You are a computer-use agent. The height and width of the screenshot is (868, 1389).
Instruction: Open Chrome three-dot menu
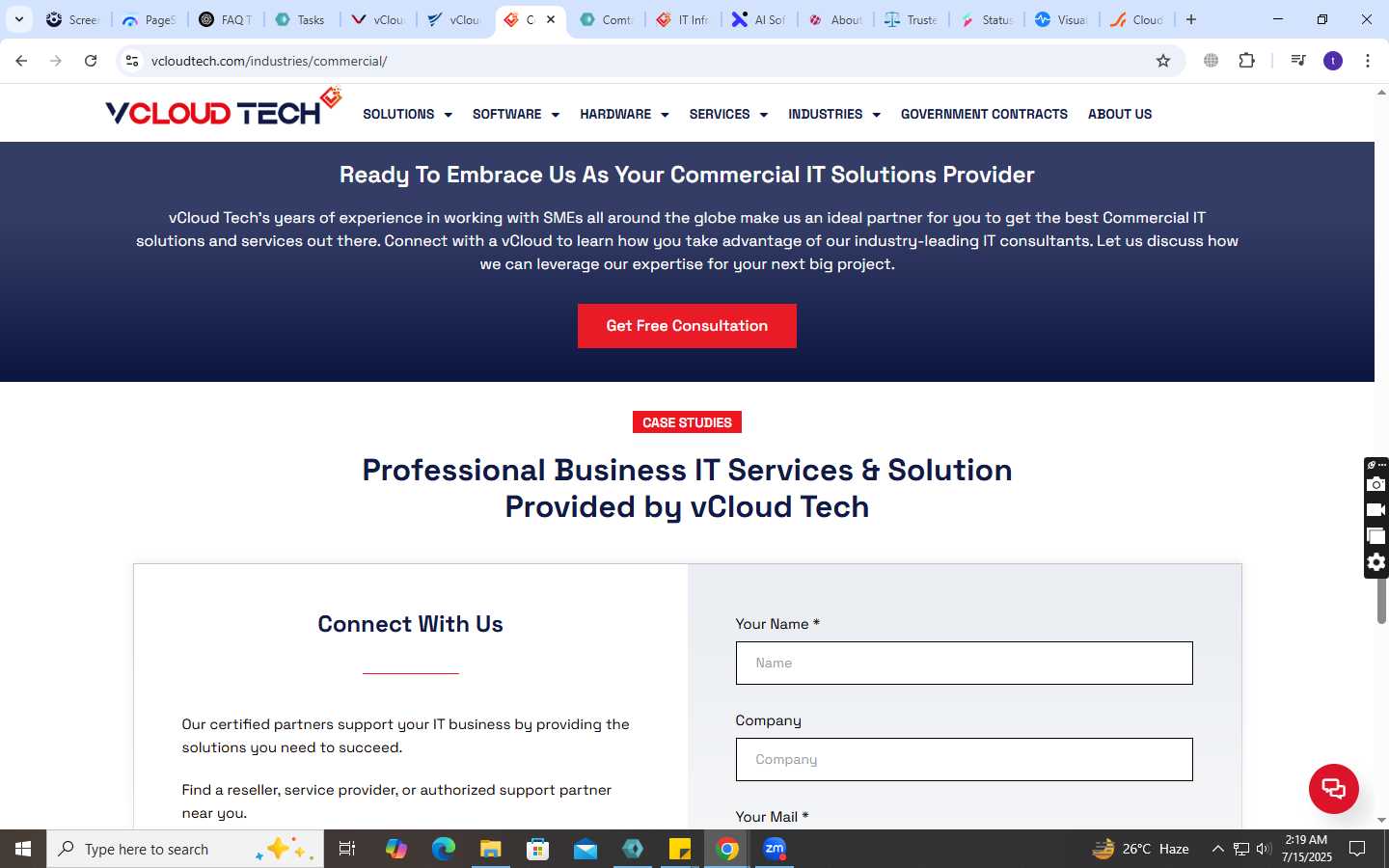[x=1368, y=61]
